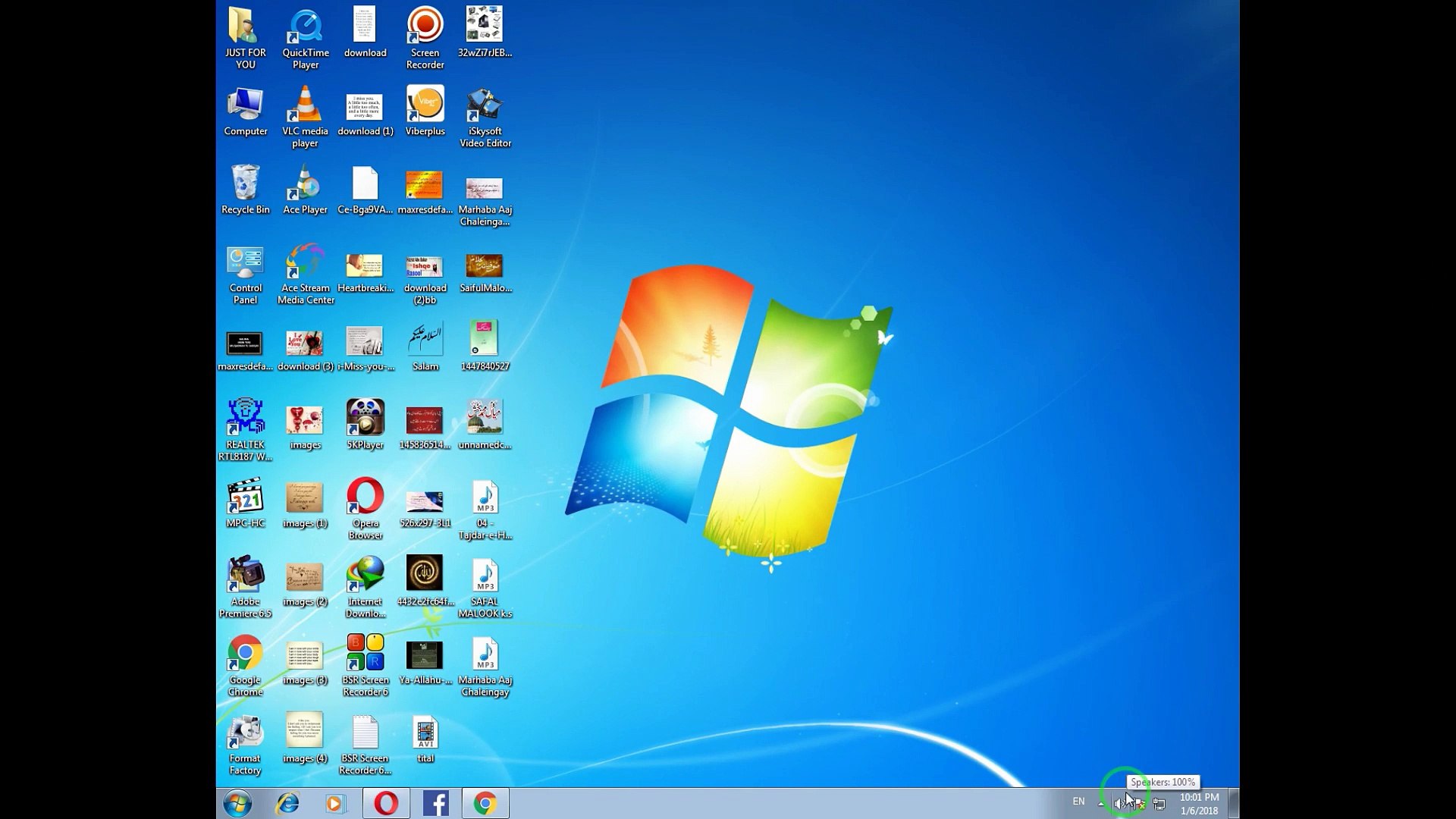The height and width of the screenshot is (819, 1456).
Task: Open the clock showing 10:01 PM
Action: [x=1199, y=803]
